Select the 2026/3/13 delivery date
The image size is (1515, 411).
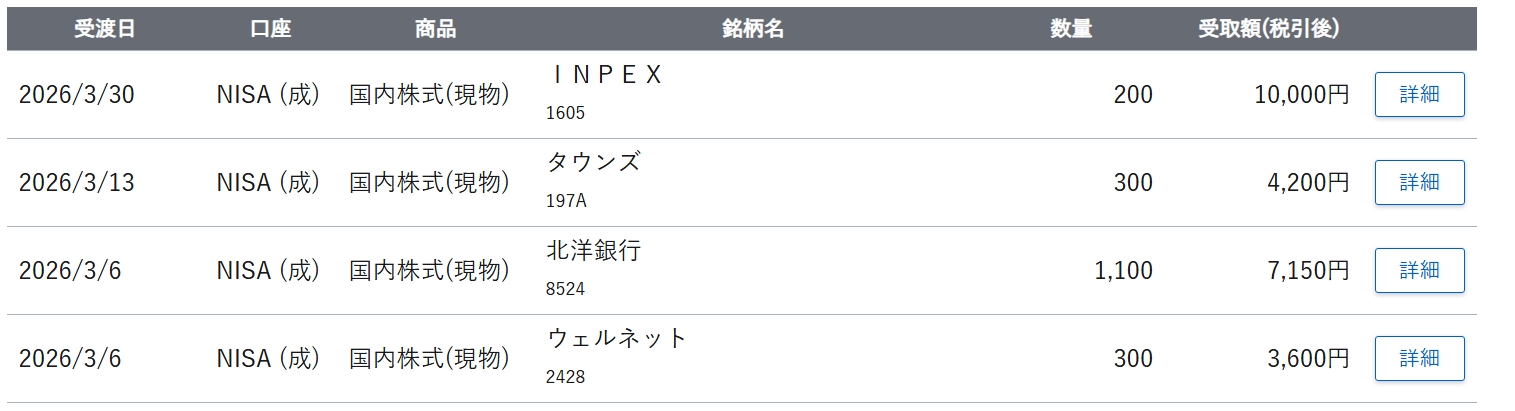point(77,183)
